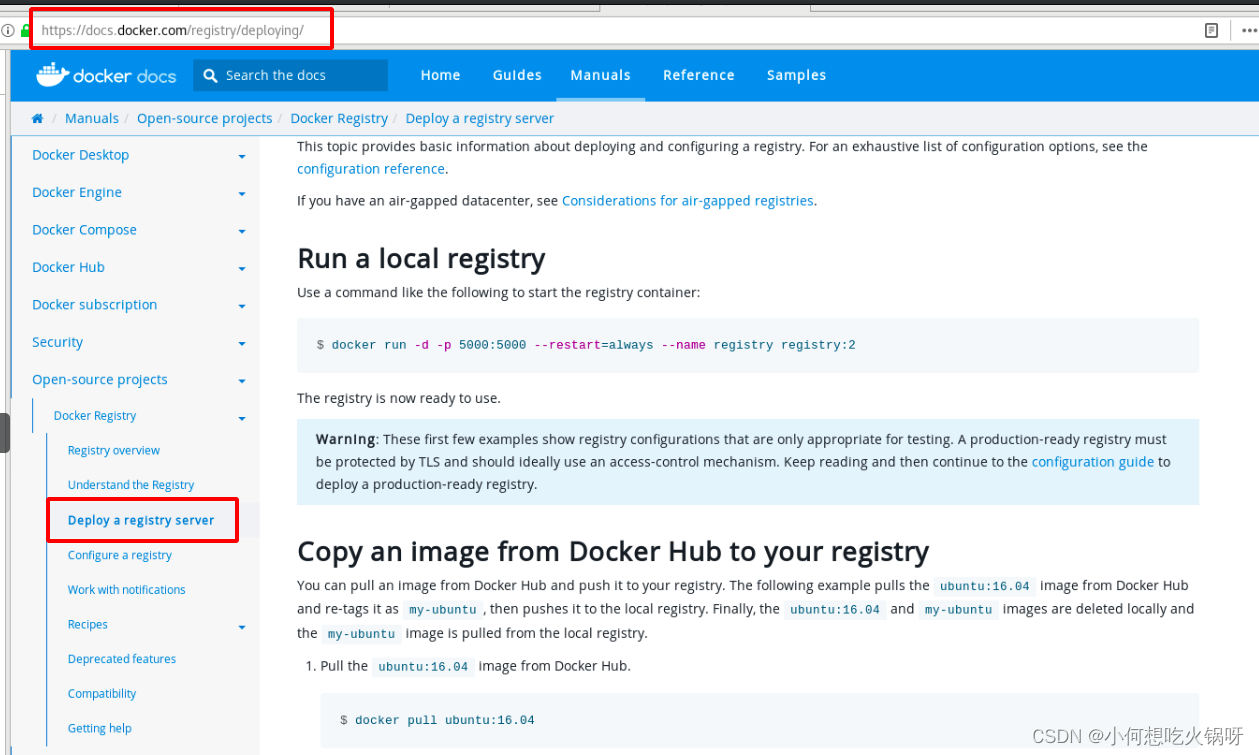The image size is (1259, 755).
Task: Select Security in the sidebar
Action: (x=57, y=342)
